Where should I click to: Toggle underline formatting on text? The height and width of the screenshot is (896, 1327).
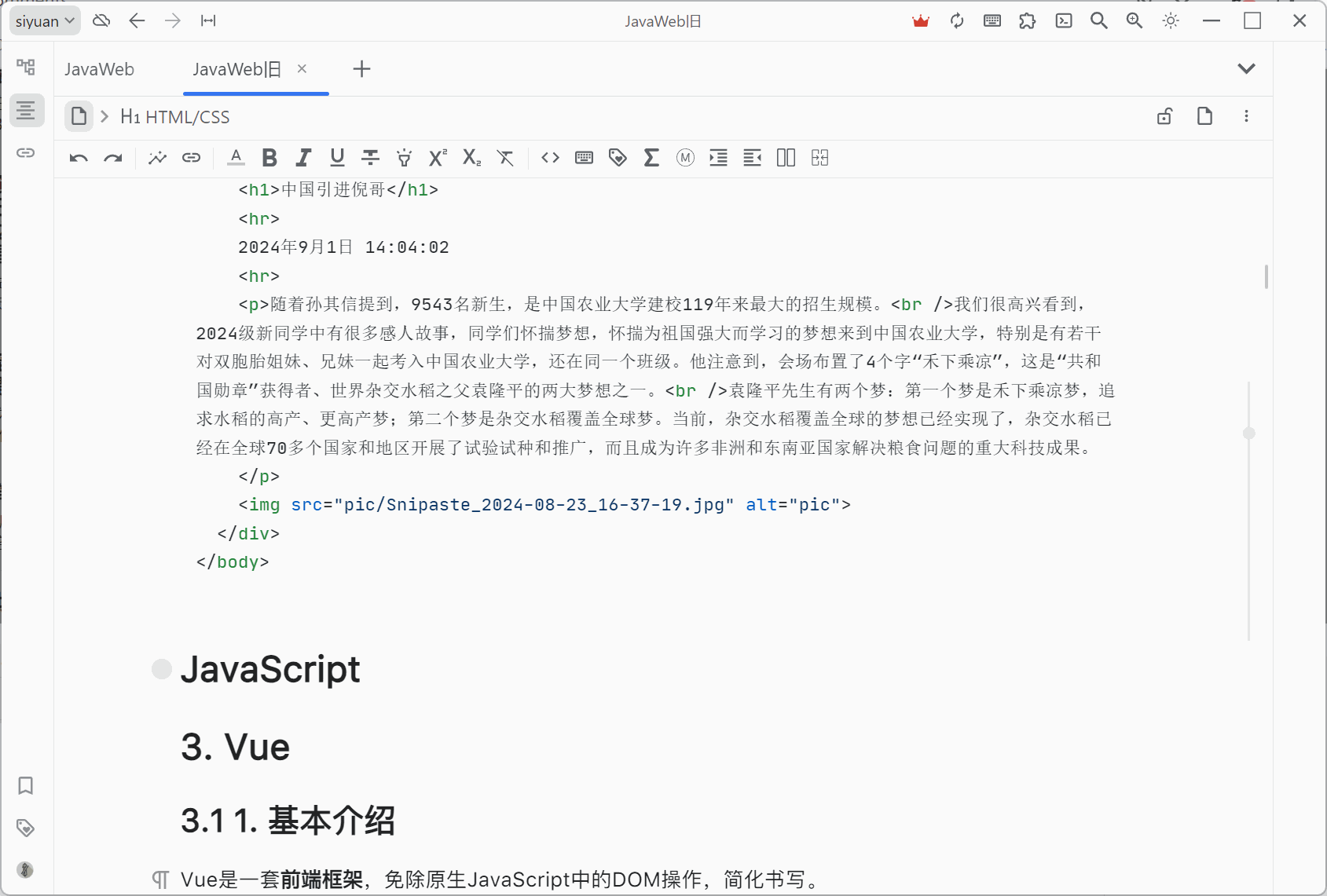[x=336, y=158]
